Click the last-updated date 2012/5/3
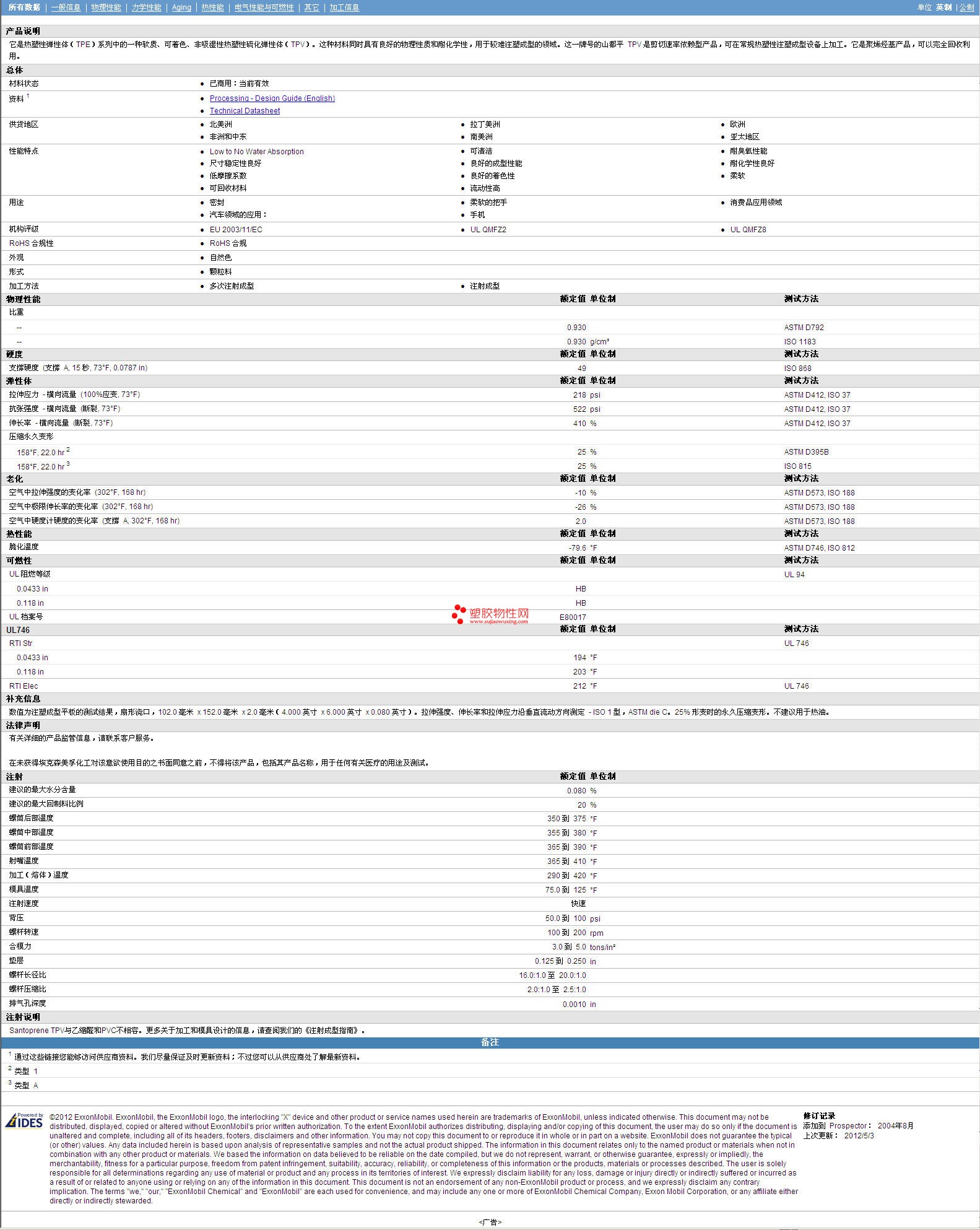The width and height of the screenshot is (980, 1230). click(x=859, y=1135)
